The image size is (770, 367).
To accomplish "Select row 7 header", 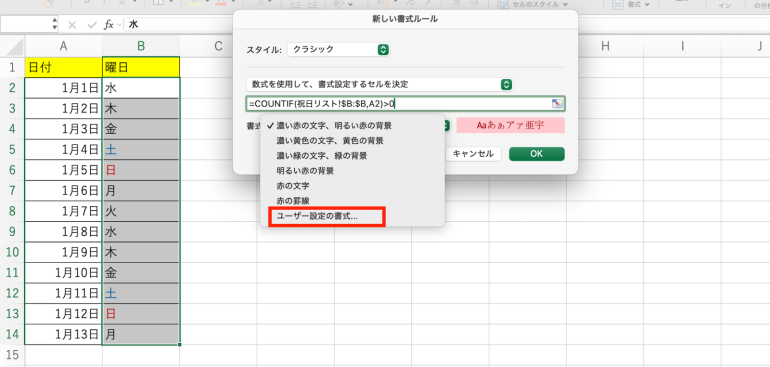I will point(12,191).
